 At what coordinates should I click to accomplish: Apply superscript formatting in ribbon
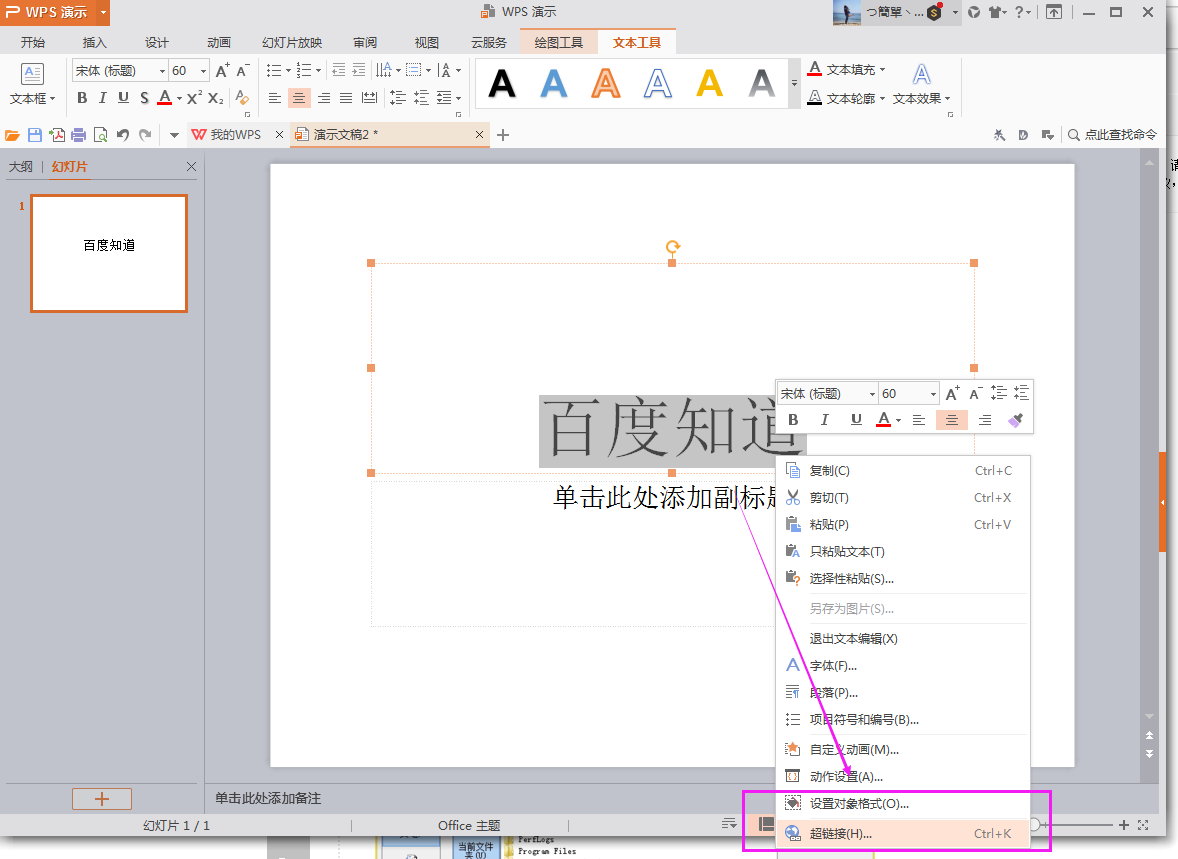point(194,98)
